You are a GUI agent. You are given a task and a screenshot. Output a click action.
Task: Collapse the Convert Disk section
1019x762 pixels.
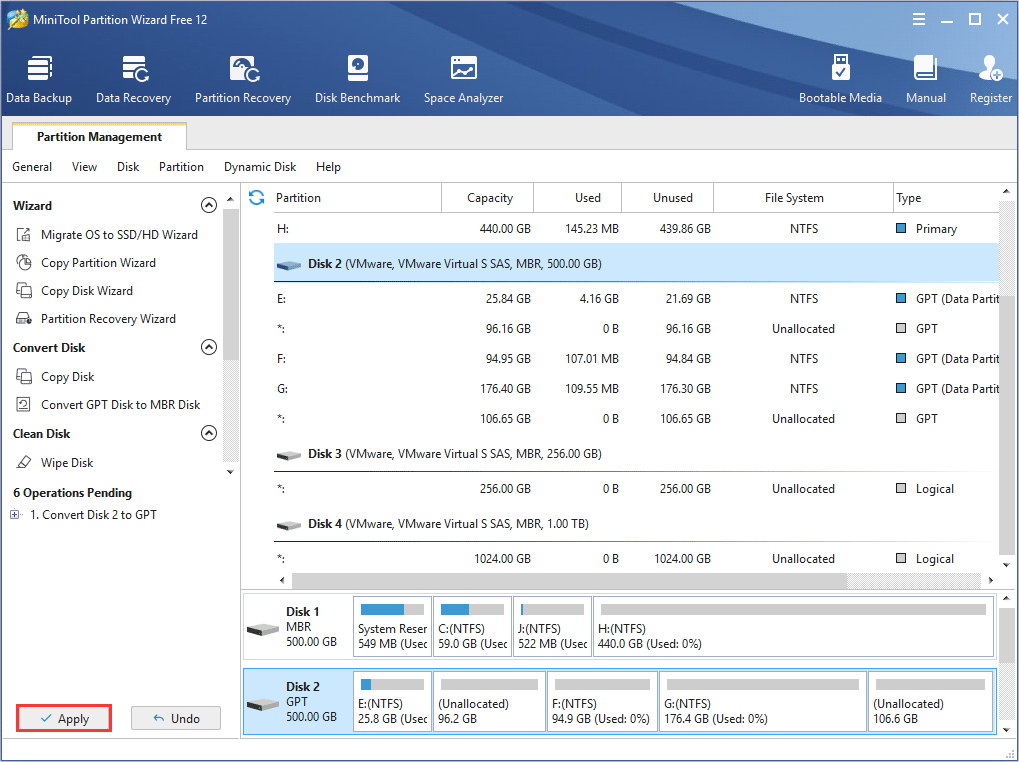coord(209,346)
